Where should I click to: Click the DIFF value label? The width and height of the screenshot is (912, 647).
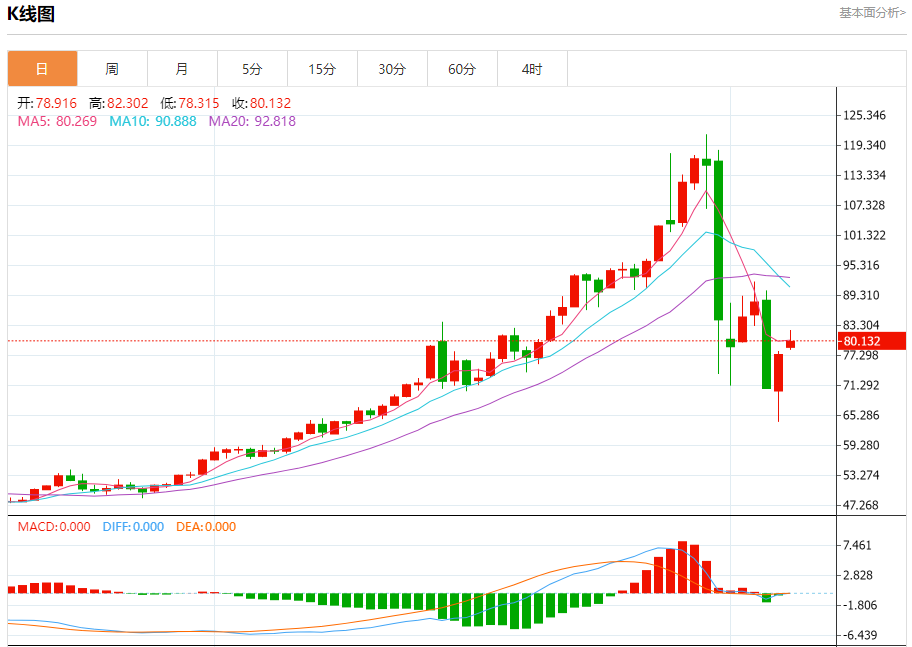point(133,527)
